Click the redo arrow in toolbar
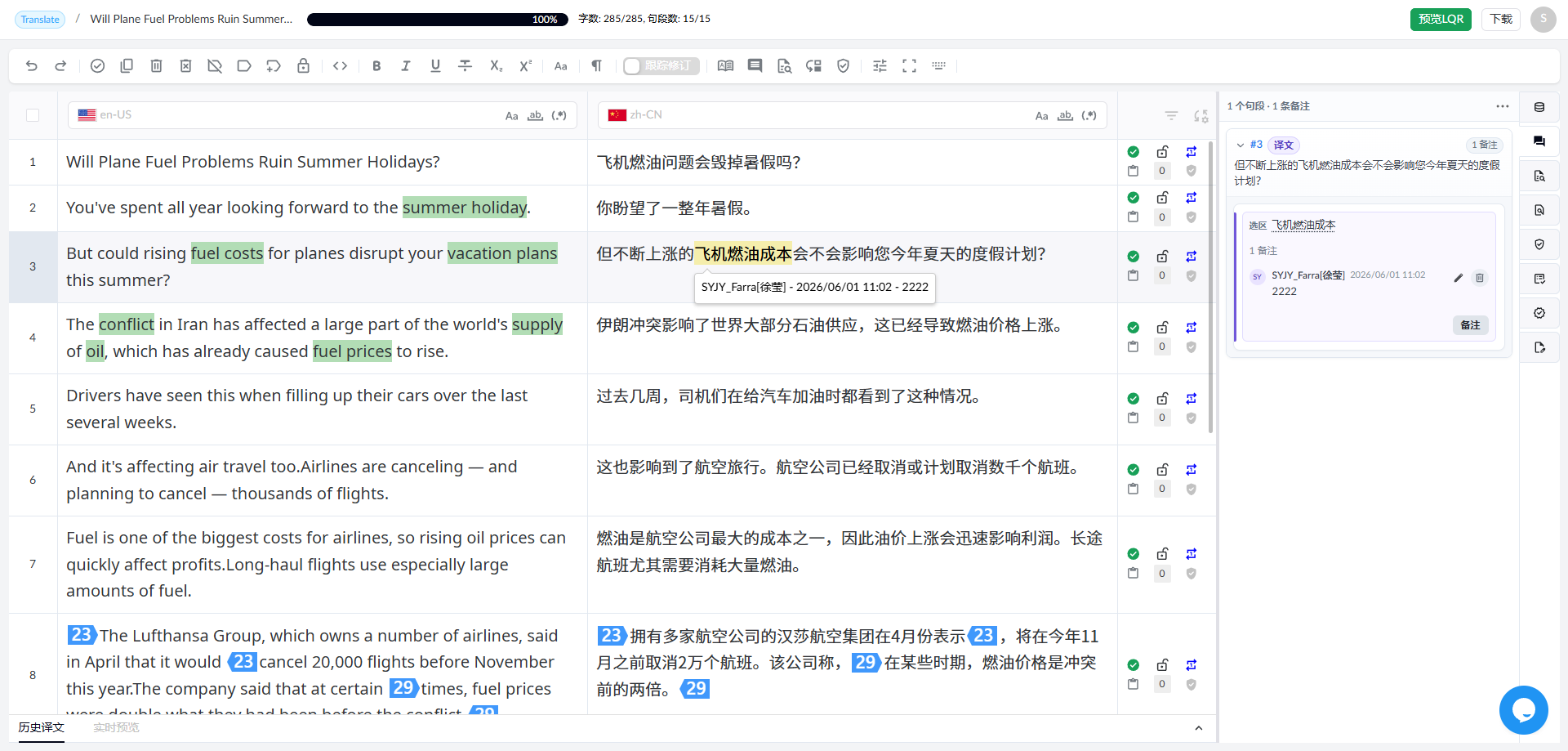Image resolution: width=1568 pixels, height=751 pixels. coord(60,66)
